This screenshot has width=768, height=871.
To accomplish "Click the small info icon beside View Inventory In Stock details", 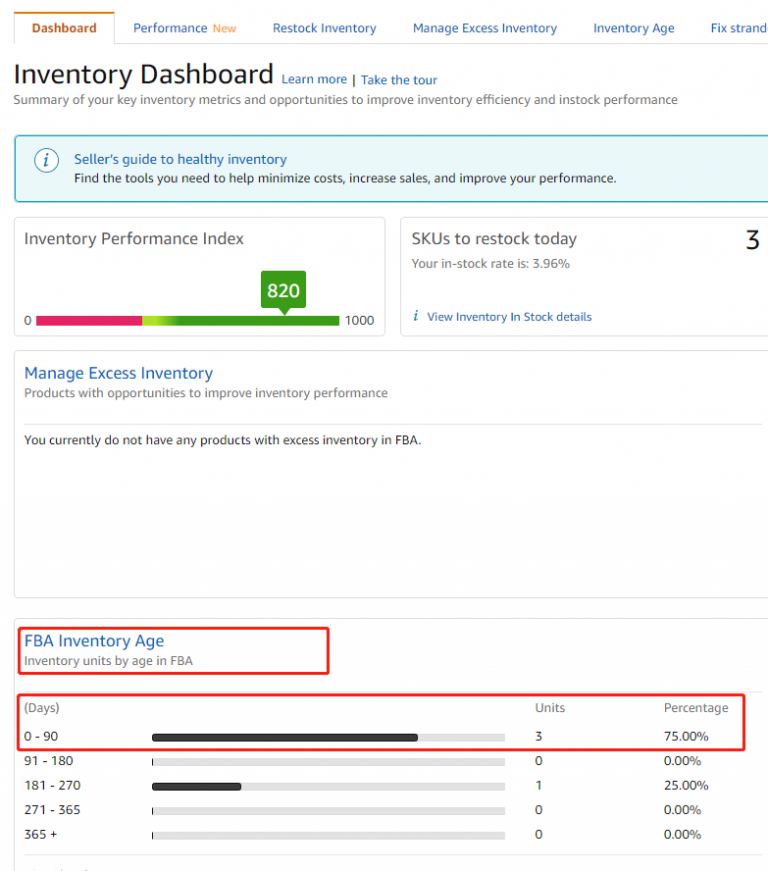I will click(x=415, y=315).
